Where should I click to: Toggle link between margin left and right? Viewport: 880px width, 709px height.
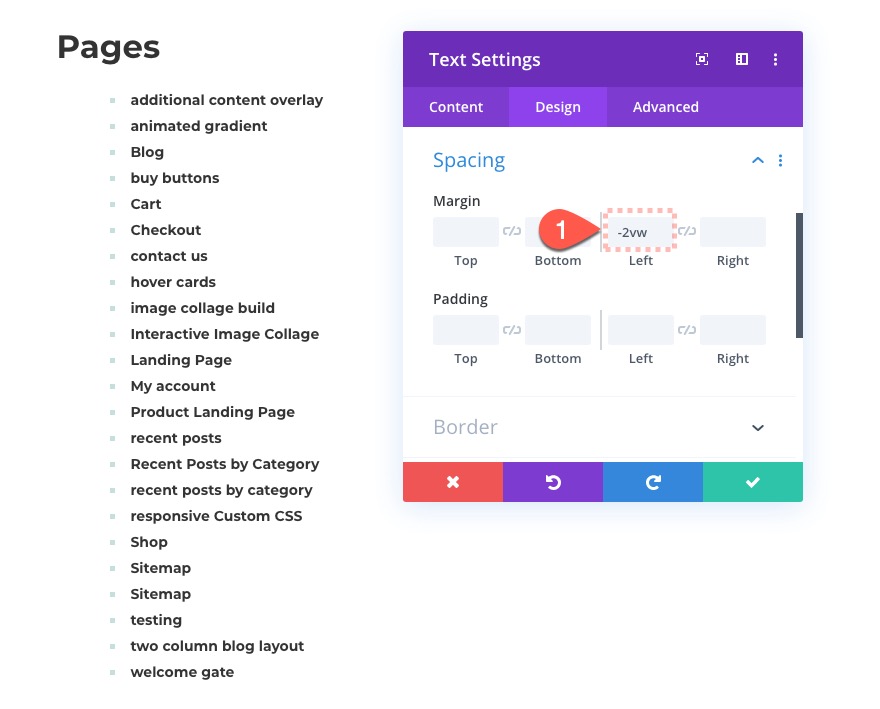tap(687, 231)
